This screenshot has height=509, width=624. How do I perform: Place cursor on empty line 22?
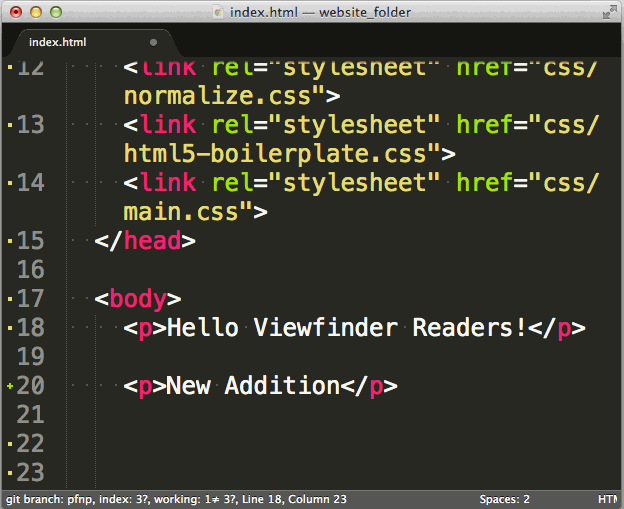coord(300,443)
